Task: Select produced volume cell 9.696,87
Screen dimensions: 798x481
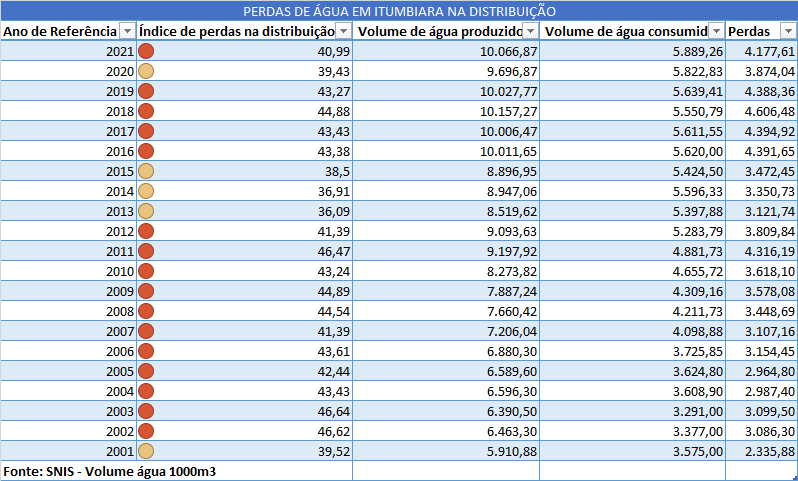Action: 446,71
